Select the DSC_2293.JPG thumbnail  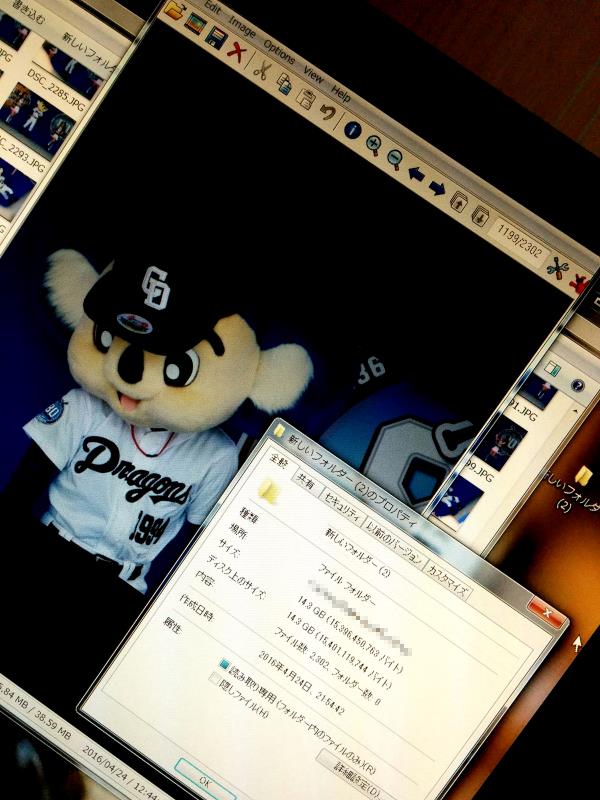tap(36, 121)
